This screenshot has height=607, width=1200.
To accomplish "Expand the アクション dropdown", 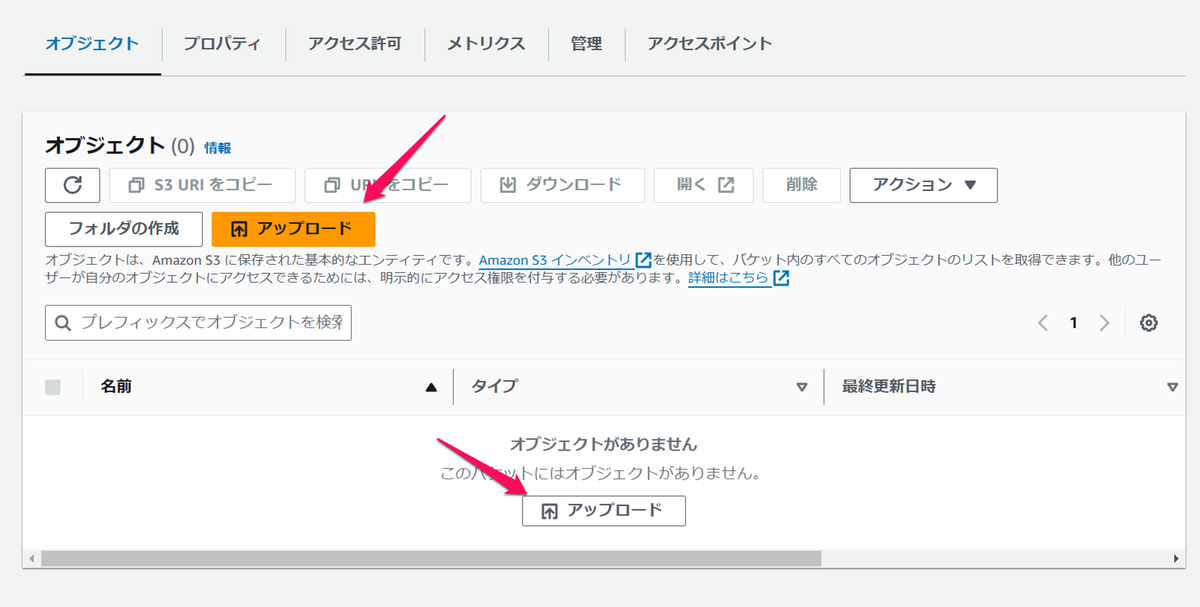I will coord(923,185).
